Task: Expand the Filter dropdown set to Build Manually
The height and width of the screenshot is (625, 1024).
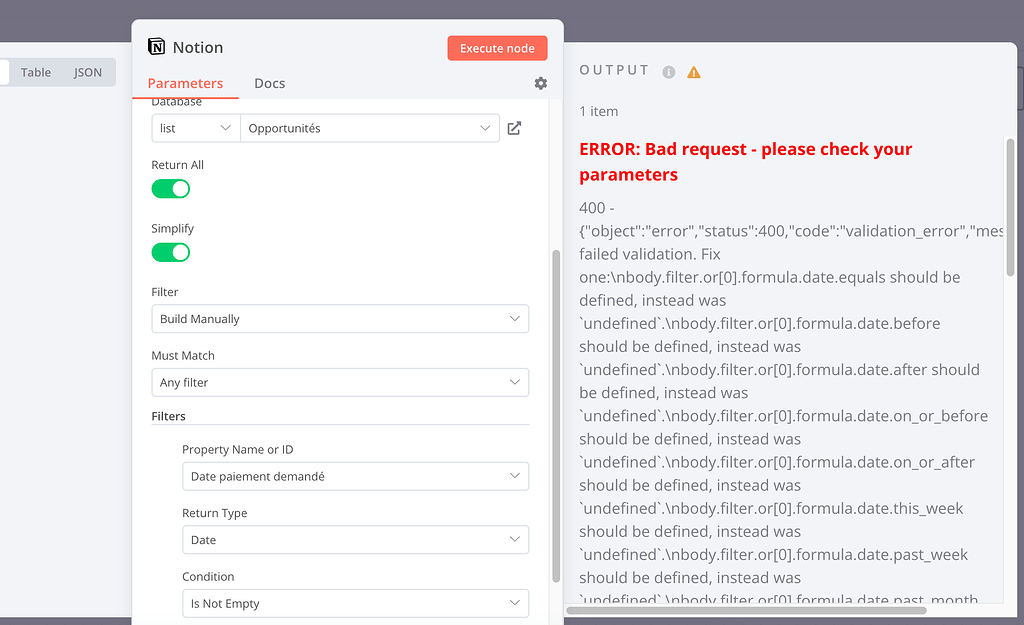Action: [340, 318]
